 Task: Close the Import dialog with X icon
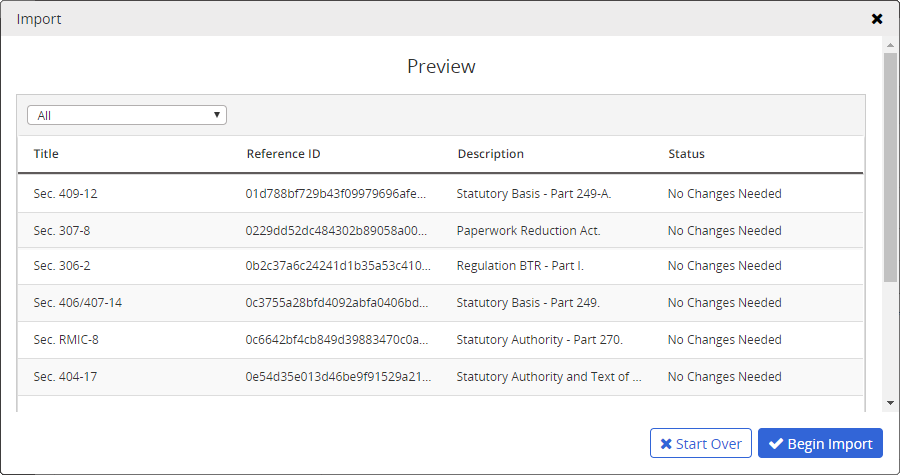877,19
